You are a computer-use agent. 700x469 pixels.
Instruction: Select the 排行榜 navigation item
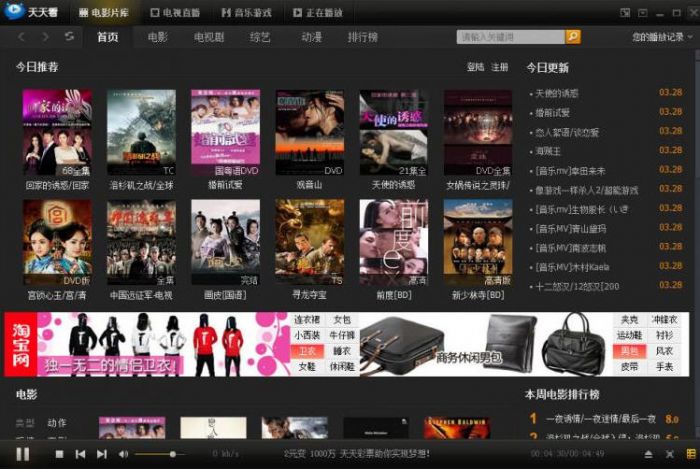(362, 37)
